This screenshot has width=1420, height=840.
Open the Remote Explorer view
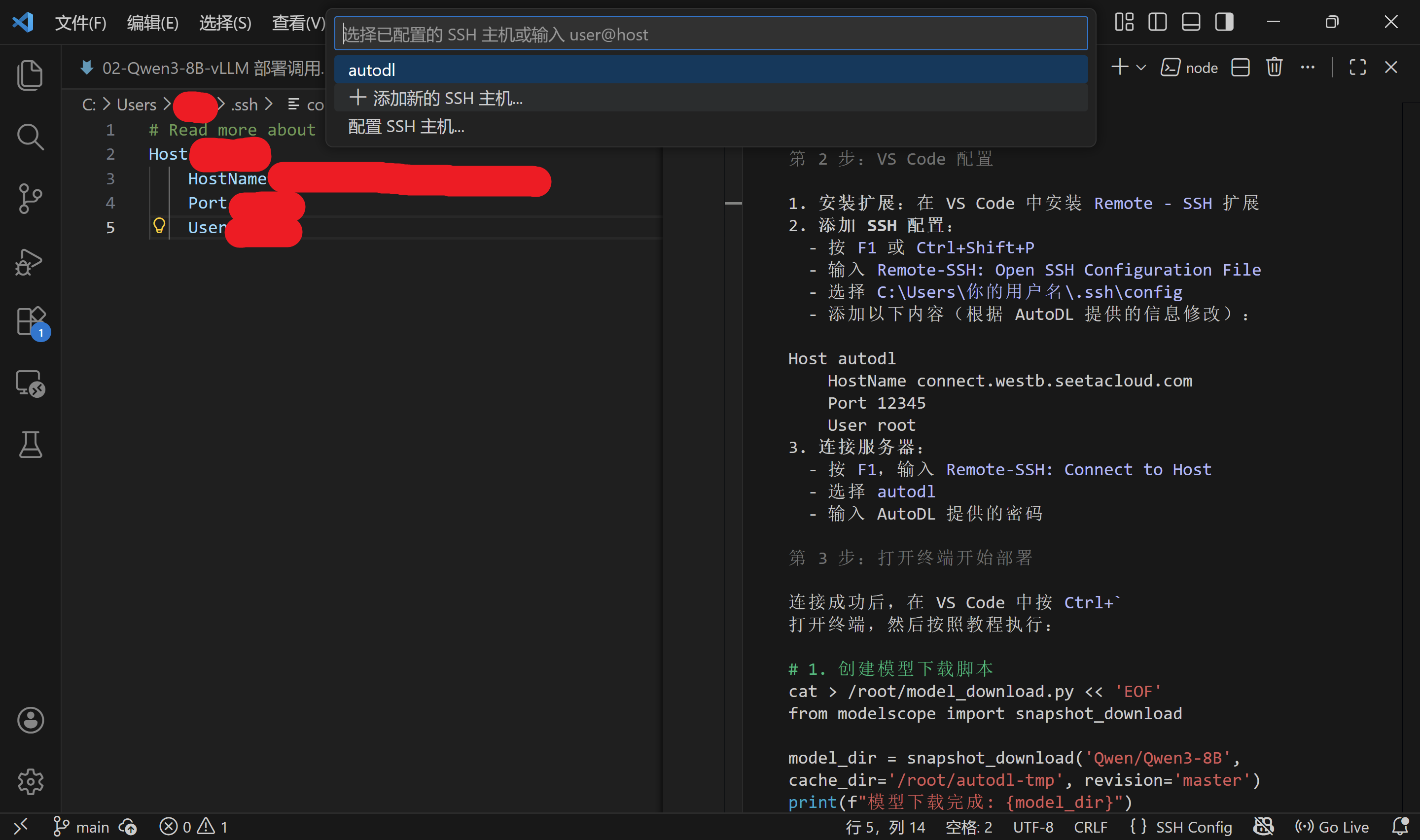(30, 384)
